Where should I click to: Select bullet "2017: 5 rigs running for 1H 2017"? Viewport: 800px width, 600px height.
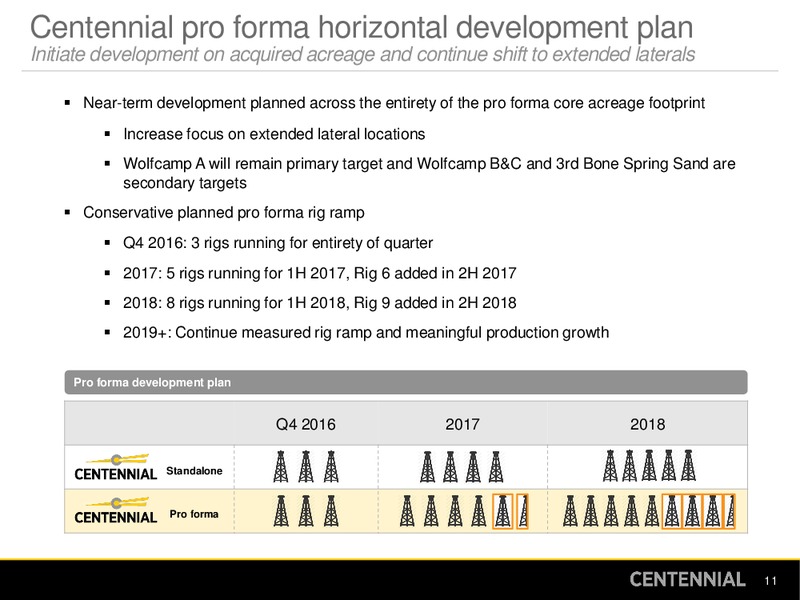(319, 273)
